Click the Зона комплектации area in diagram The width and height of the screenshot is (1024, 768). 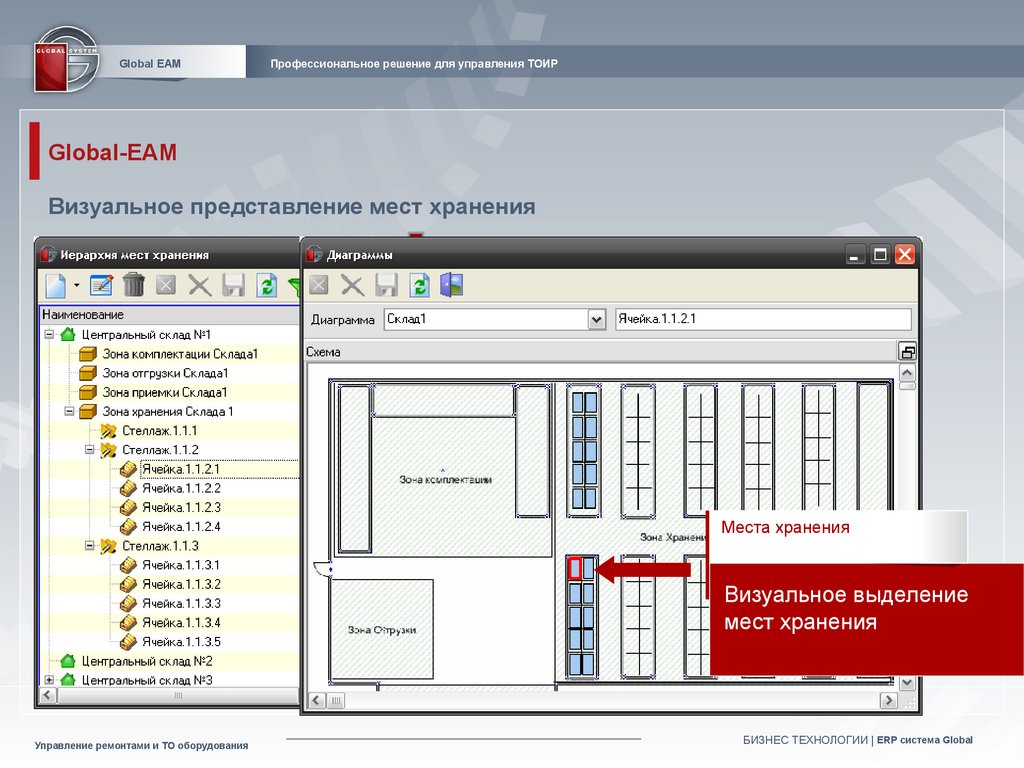click(445, 479)
